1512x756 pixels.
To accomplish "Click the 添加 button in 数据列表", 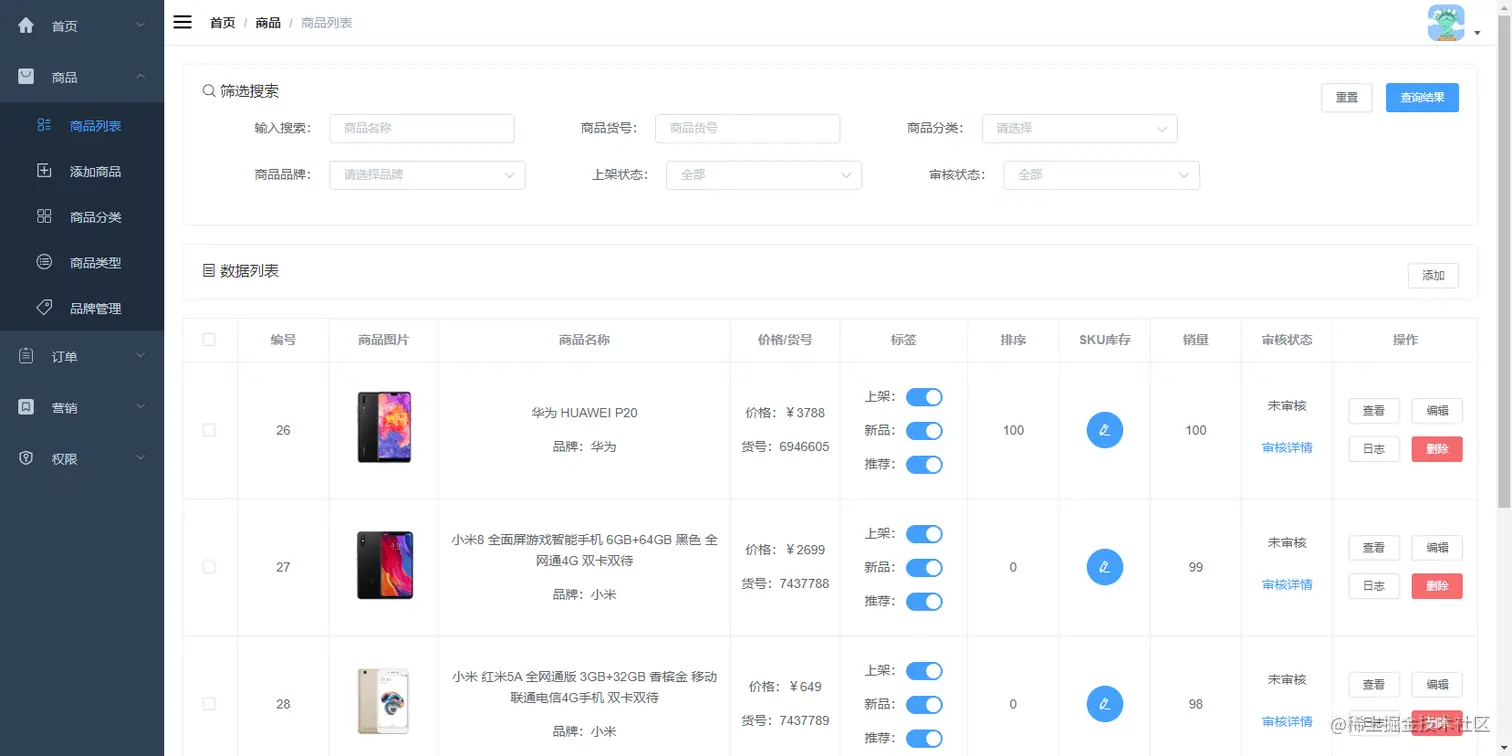I will pos(1433,275).
